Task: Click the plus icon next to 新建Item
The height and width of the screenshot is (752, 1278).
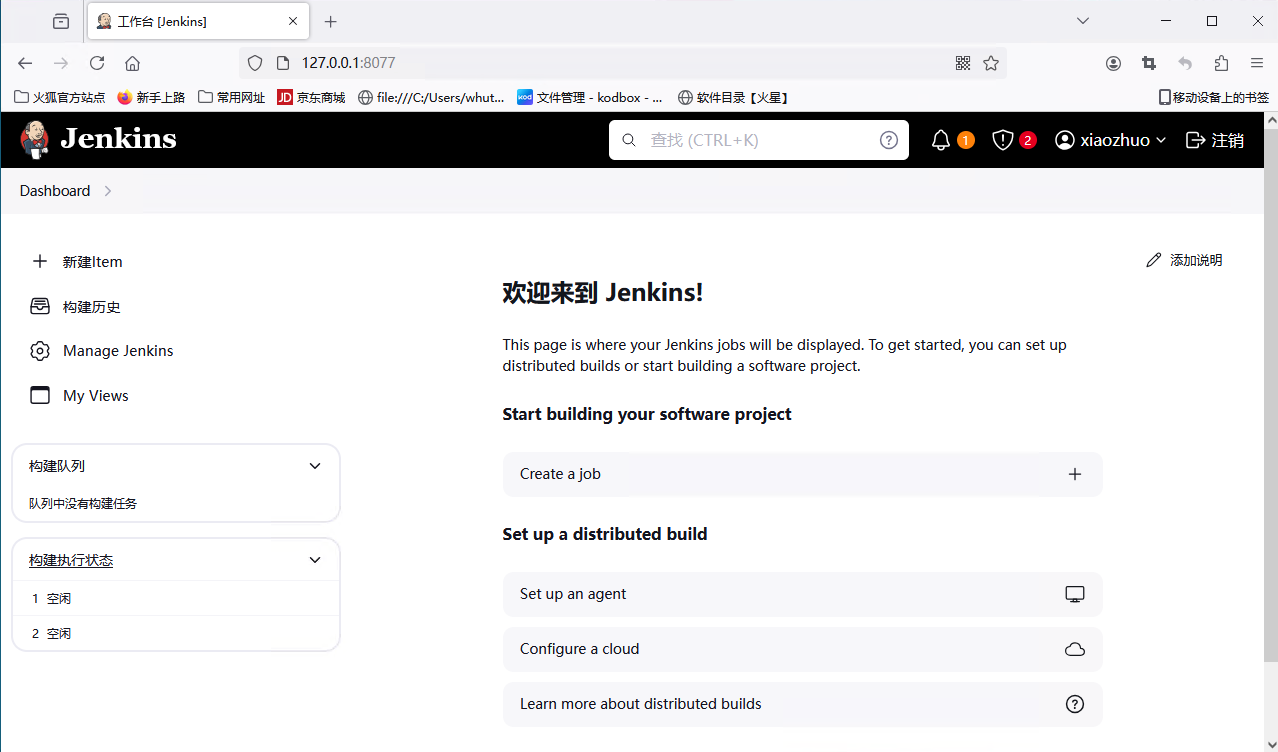Action: [x=40, y=261]
